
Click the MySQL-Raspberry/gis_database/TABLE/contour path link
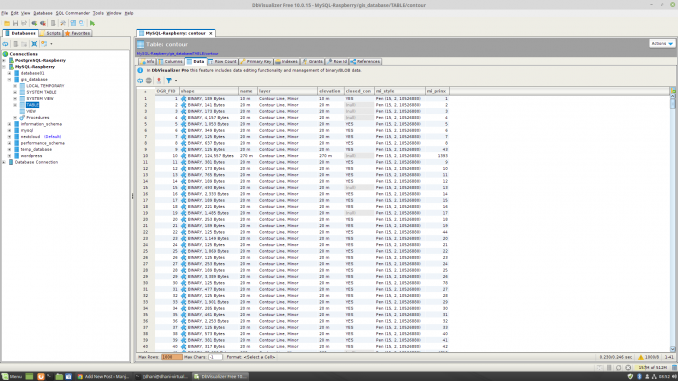(177, 53)
